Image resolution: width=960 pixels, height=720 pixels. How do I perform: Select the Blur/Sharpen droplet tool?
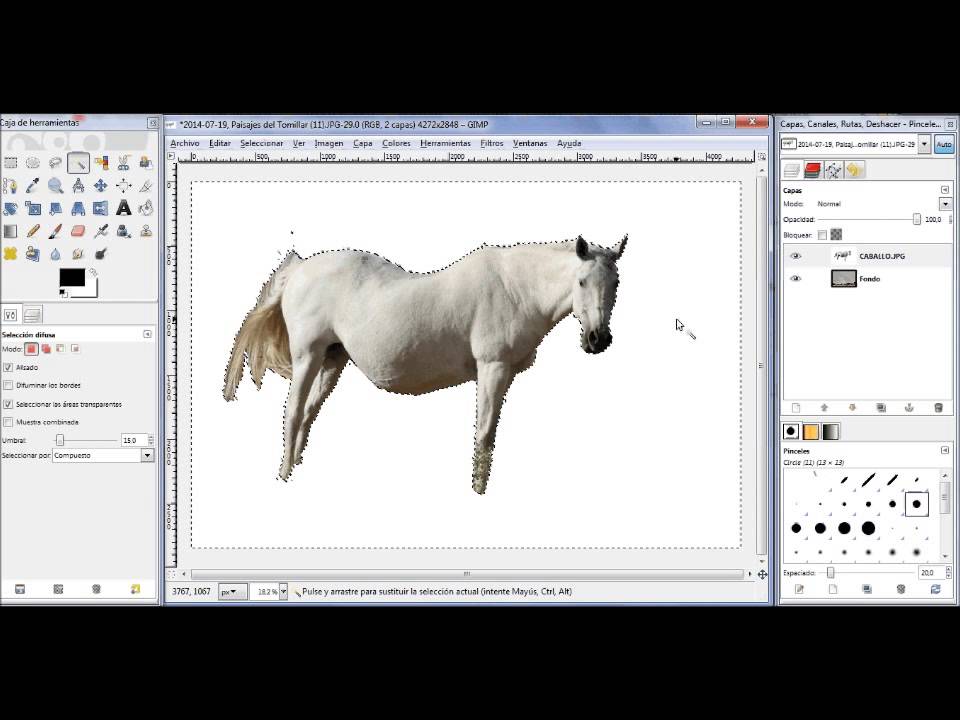[56, 253]
